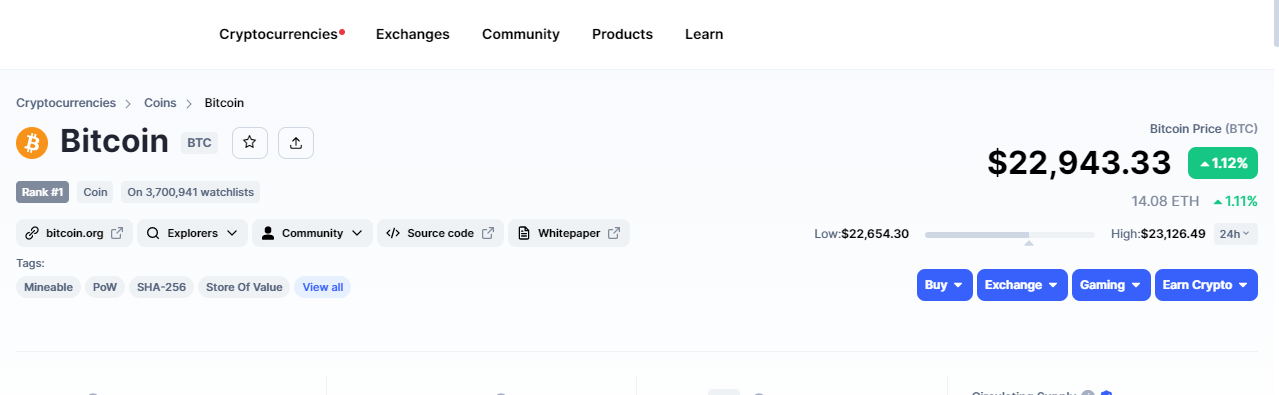Open the Buy dropdown button
1279x395 pixels.
944,285
